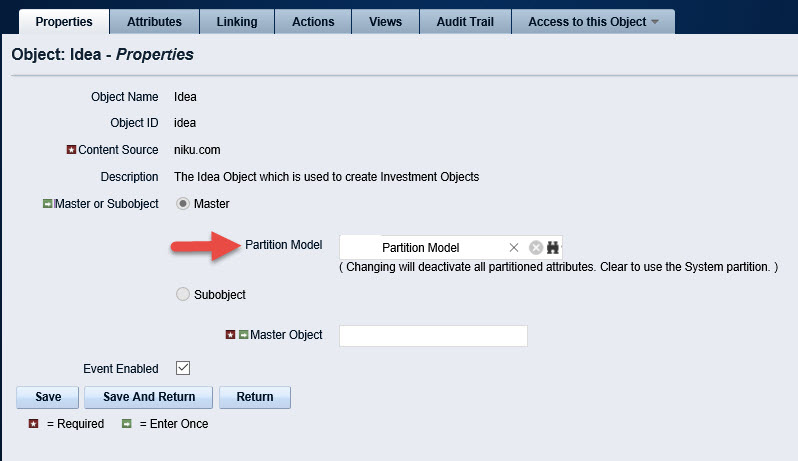Click the green enter-once icon beside Master Object
The image size is (798, 461).
click(244, 334)
